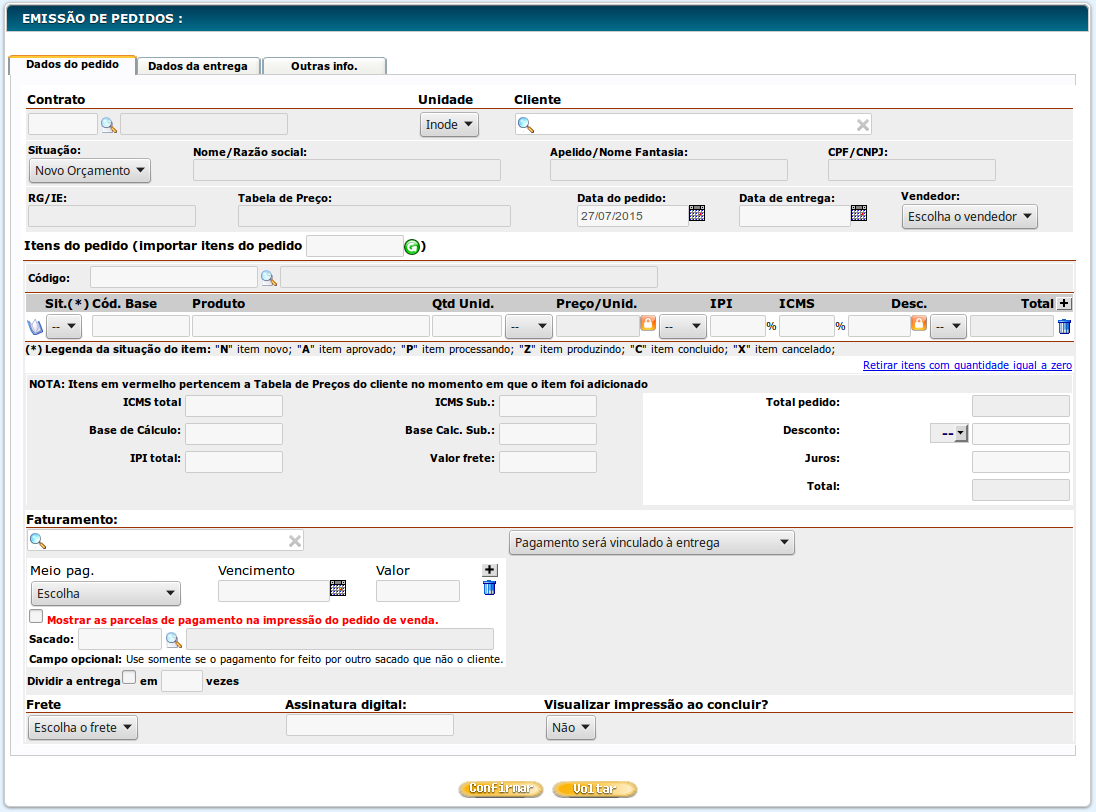Delete the item row with trash icon

(x=1064, y=326)
